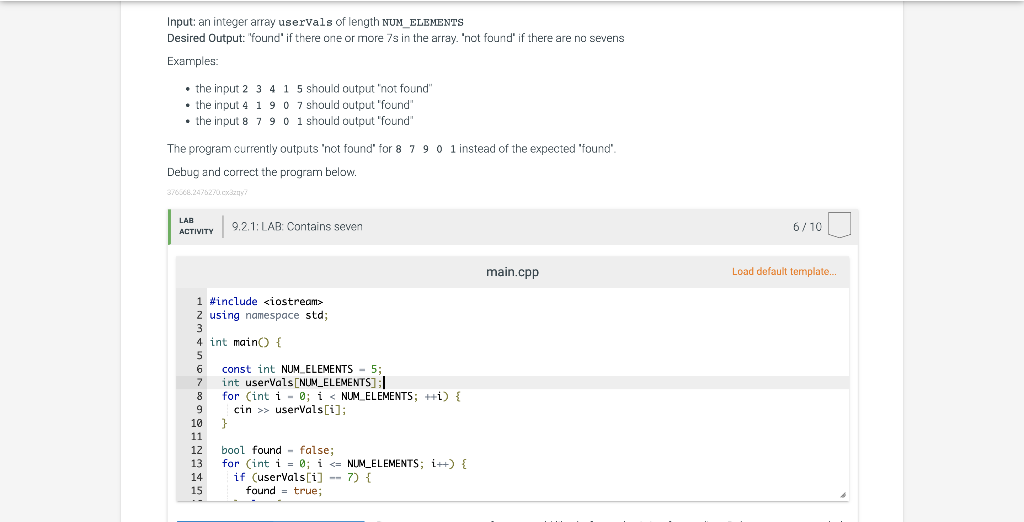The height and width of the screenshot is (522, 1024).
Task: Click the if (userVals[i] == 7) line
Action: (302, 478)
